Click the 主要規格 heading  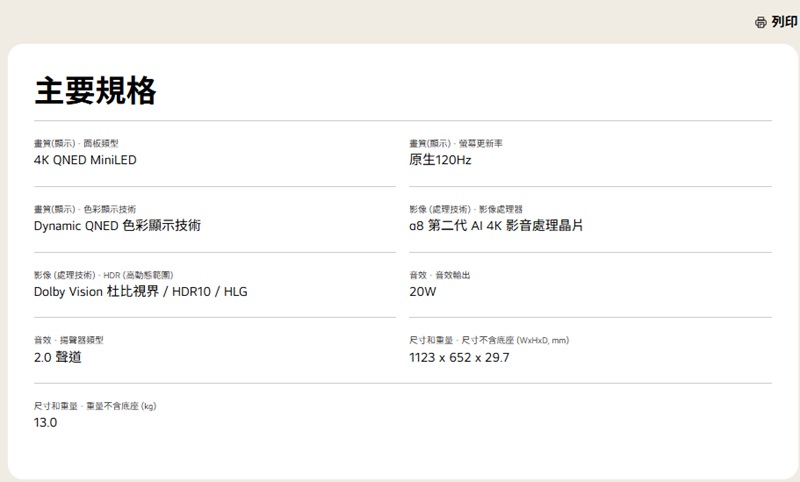point(95,91)
